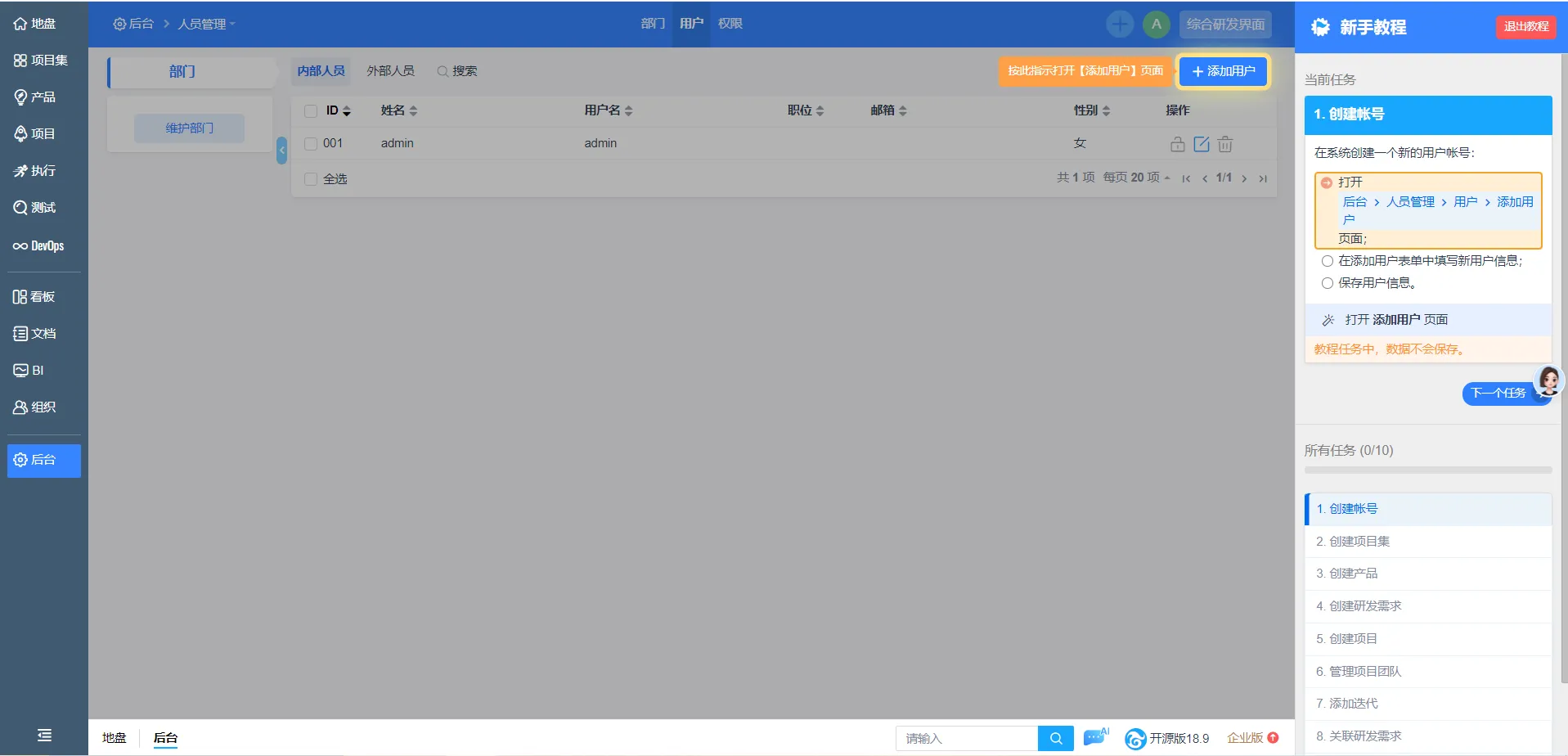Image resolution: width=1568 pixels, height=756 pixels.
Task: Click the lock icon for admin row
Action: (x=1177, y=144)
